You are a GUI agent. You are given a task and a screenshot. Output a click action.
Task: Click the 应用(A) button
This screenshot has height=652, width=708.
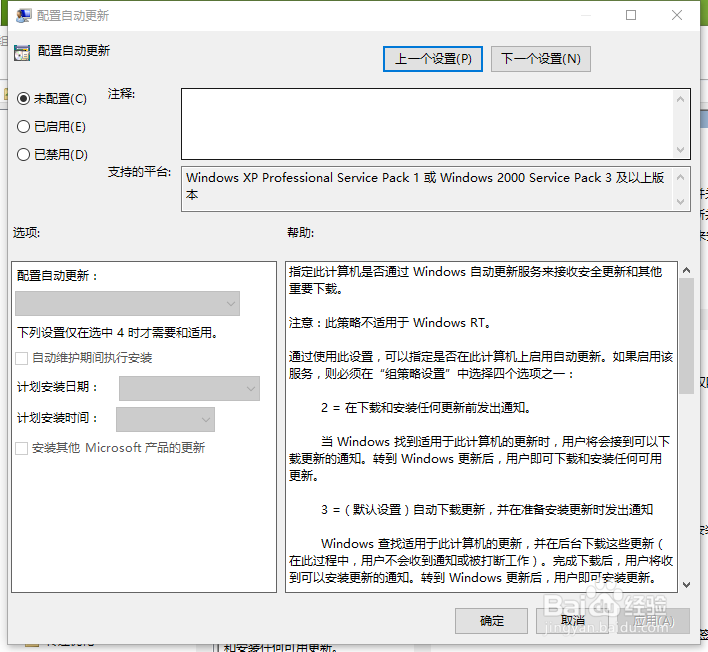[653, 621]
